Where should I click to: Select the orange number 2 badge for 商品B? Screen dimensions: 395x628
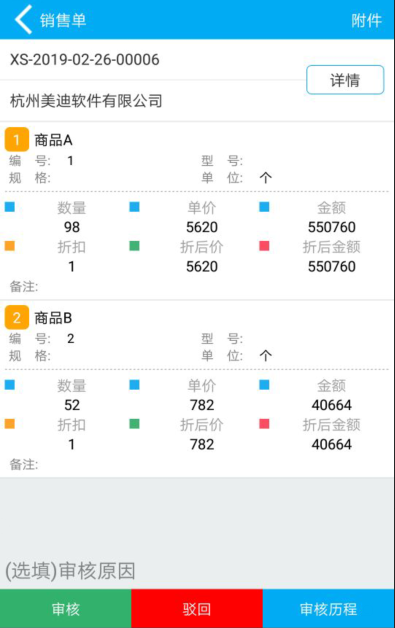[x=16, y=317]
